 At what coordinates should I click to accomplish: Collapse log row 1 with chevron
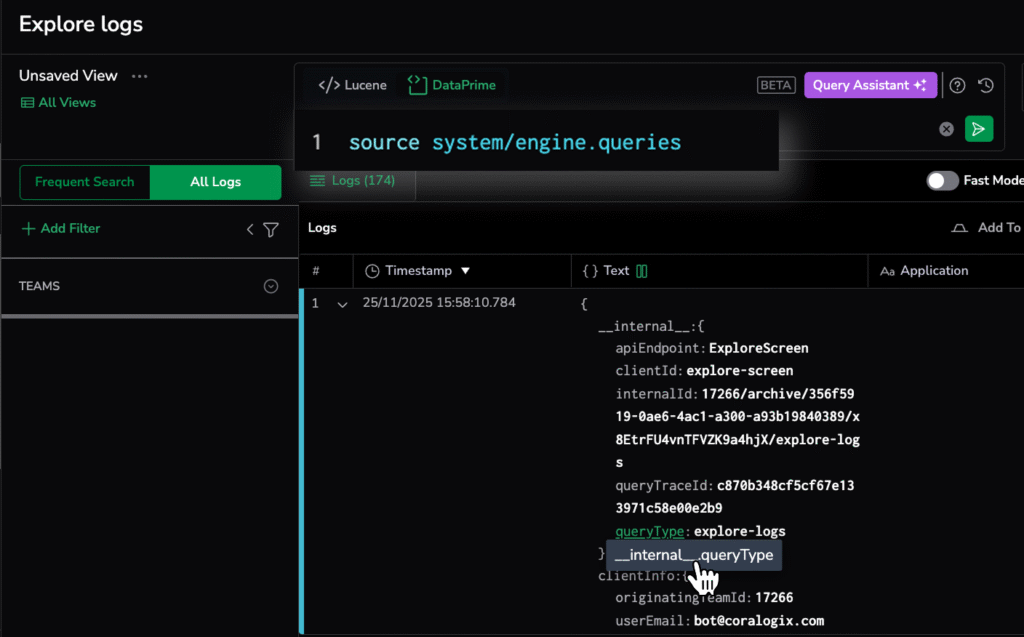click(342, 304)
